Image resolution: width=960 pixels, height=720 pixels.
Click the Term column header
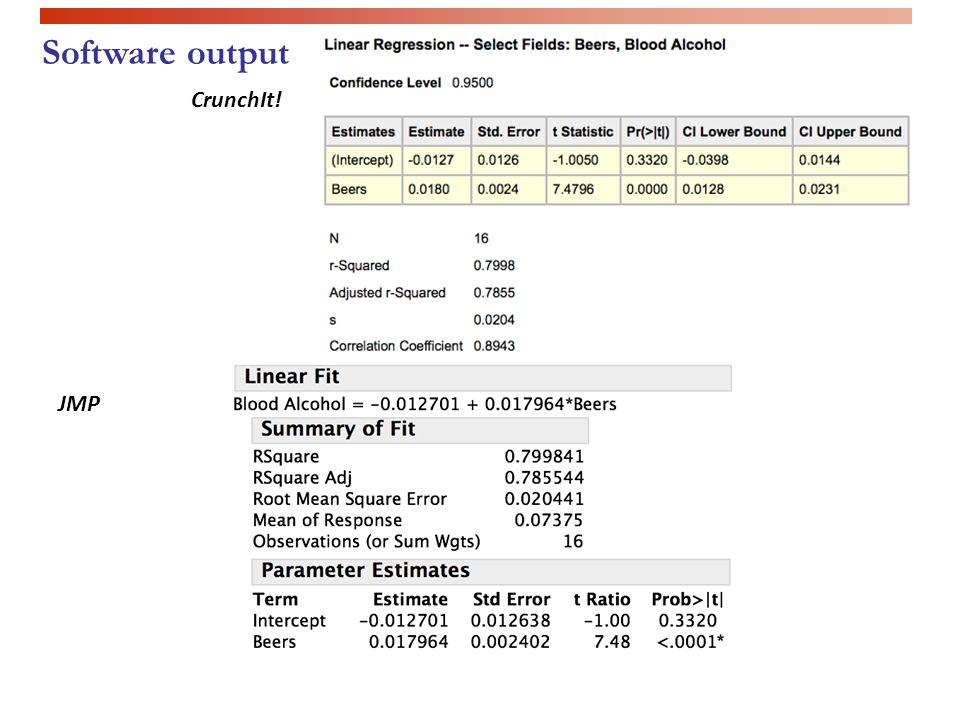point(276,599)
